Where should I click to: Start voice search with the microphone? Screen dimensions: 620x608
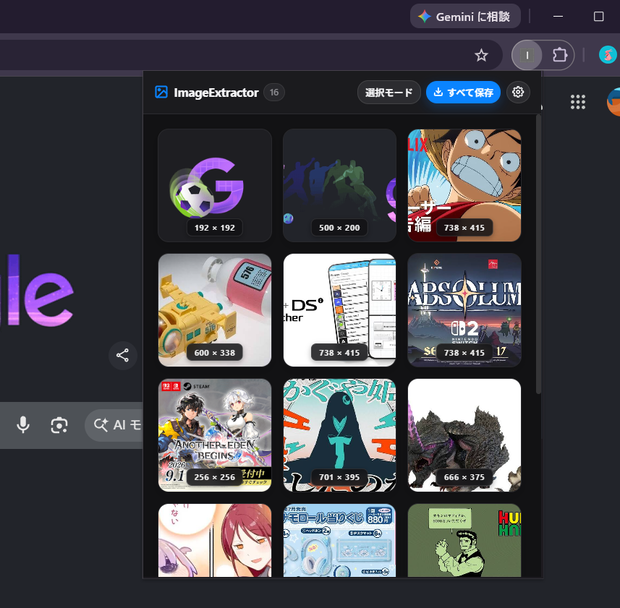pyautogui.click(x=23, y=425)
